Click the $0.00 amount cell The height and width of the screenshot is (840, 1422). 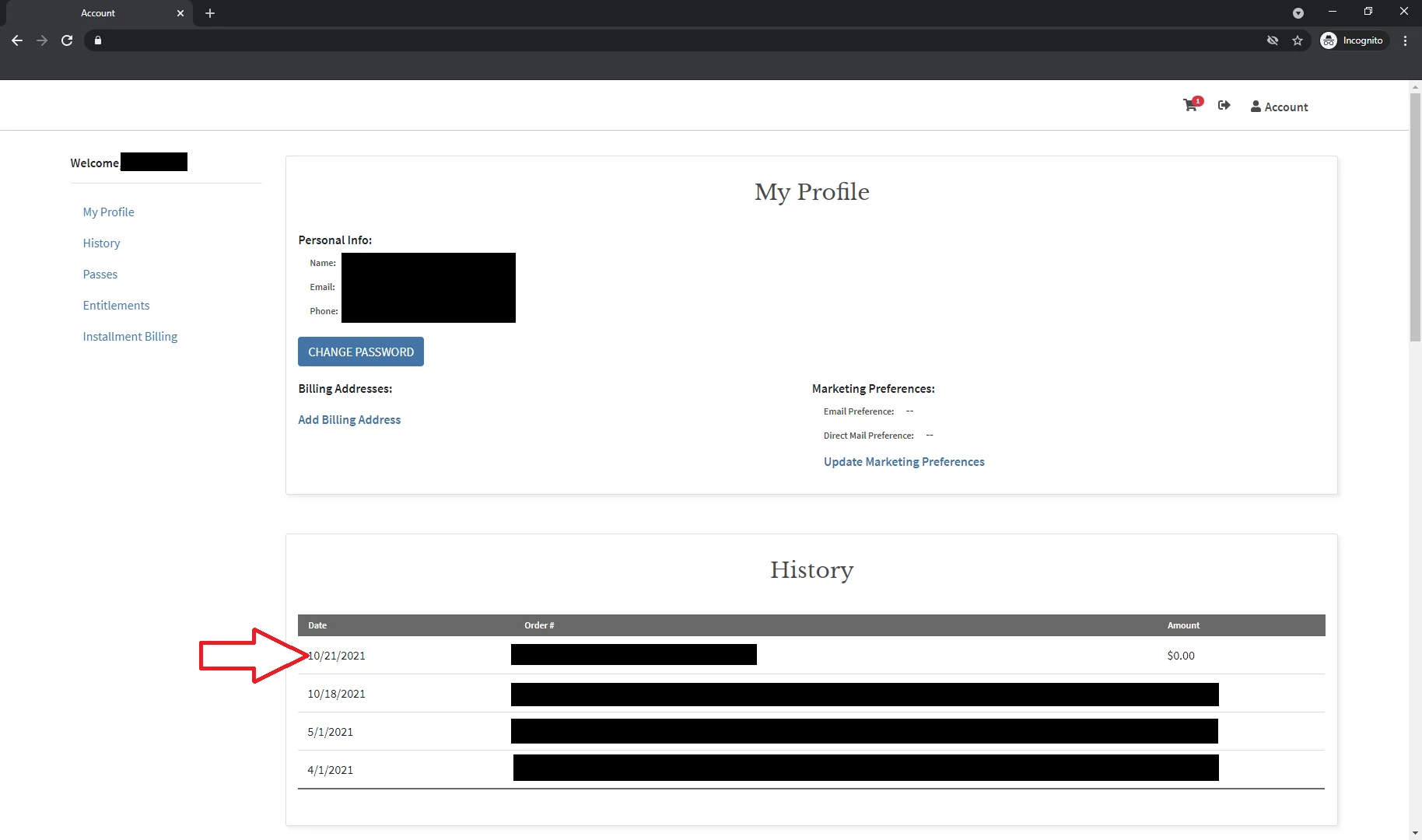[x=1181, y=656]
